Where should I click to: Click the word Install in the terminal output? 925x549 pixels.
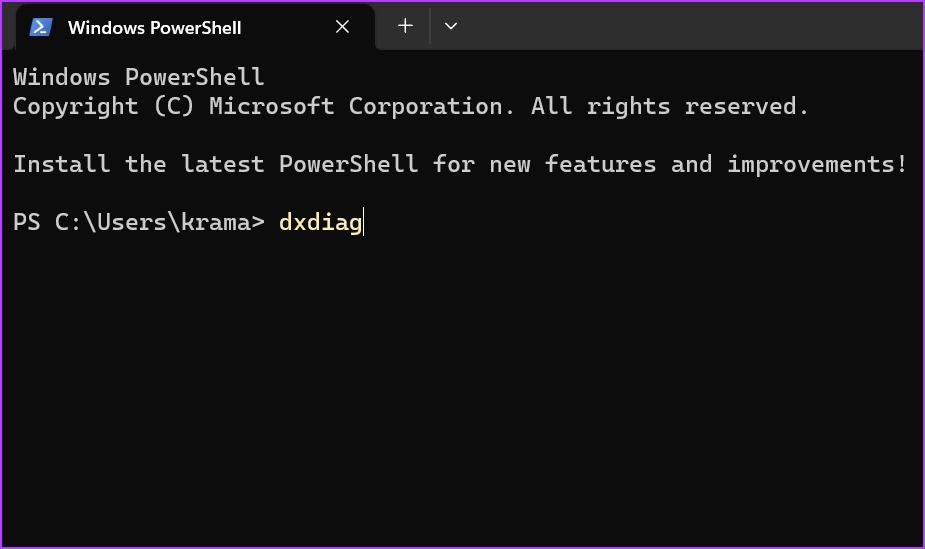[x=62, y=164]
